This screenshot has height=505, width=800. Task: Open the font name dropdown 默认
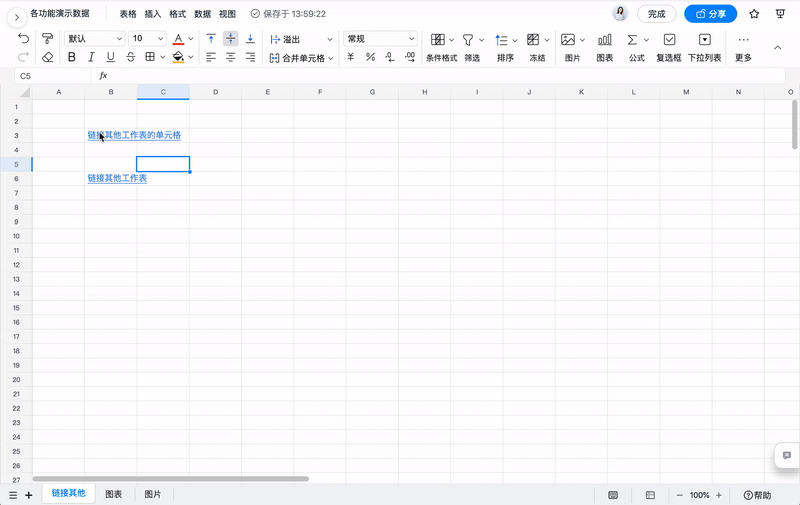[x=93, y=39]
